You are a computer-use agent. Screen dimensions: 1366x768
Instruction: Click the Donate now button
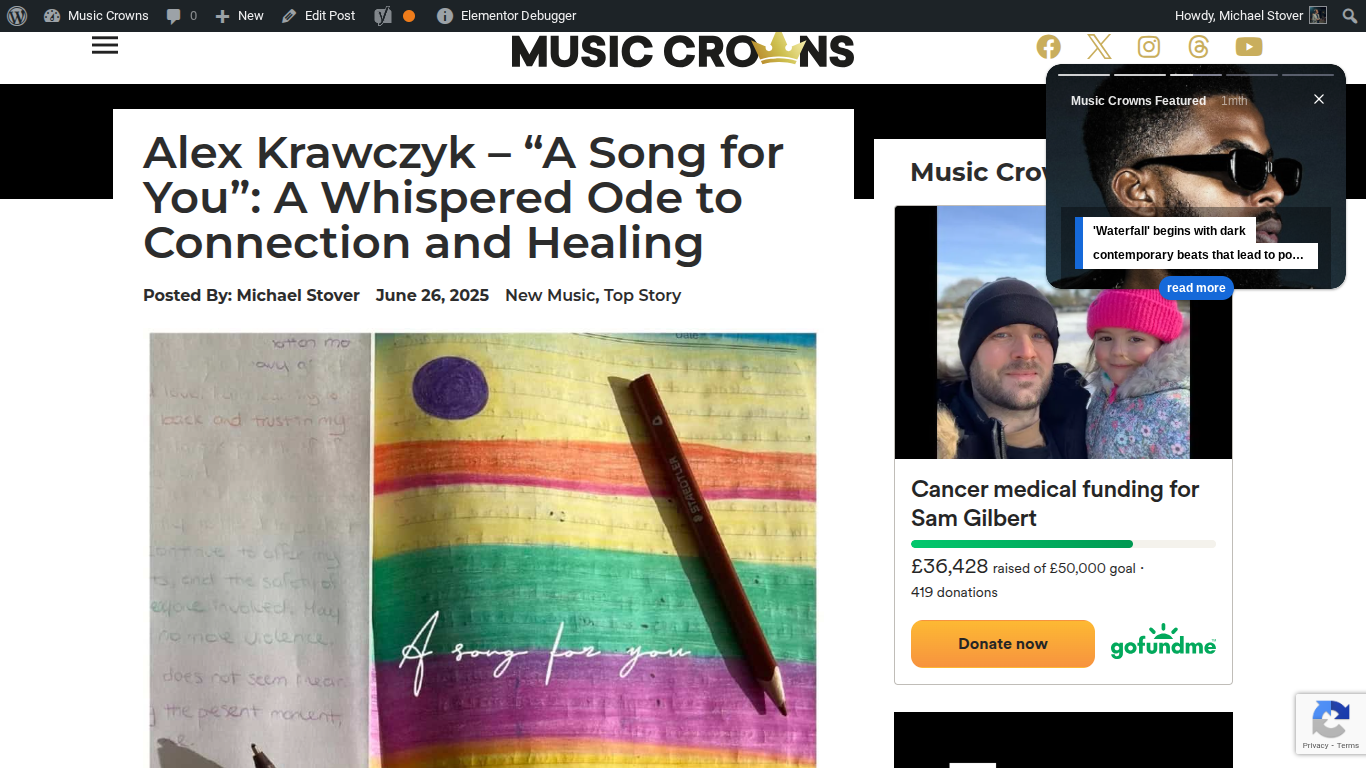point(1003,644)
